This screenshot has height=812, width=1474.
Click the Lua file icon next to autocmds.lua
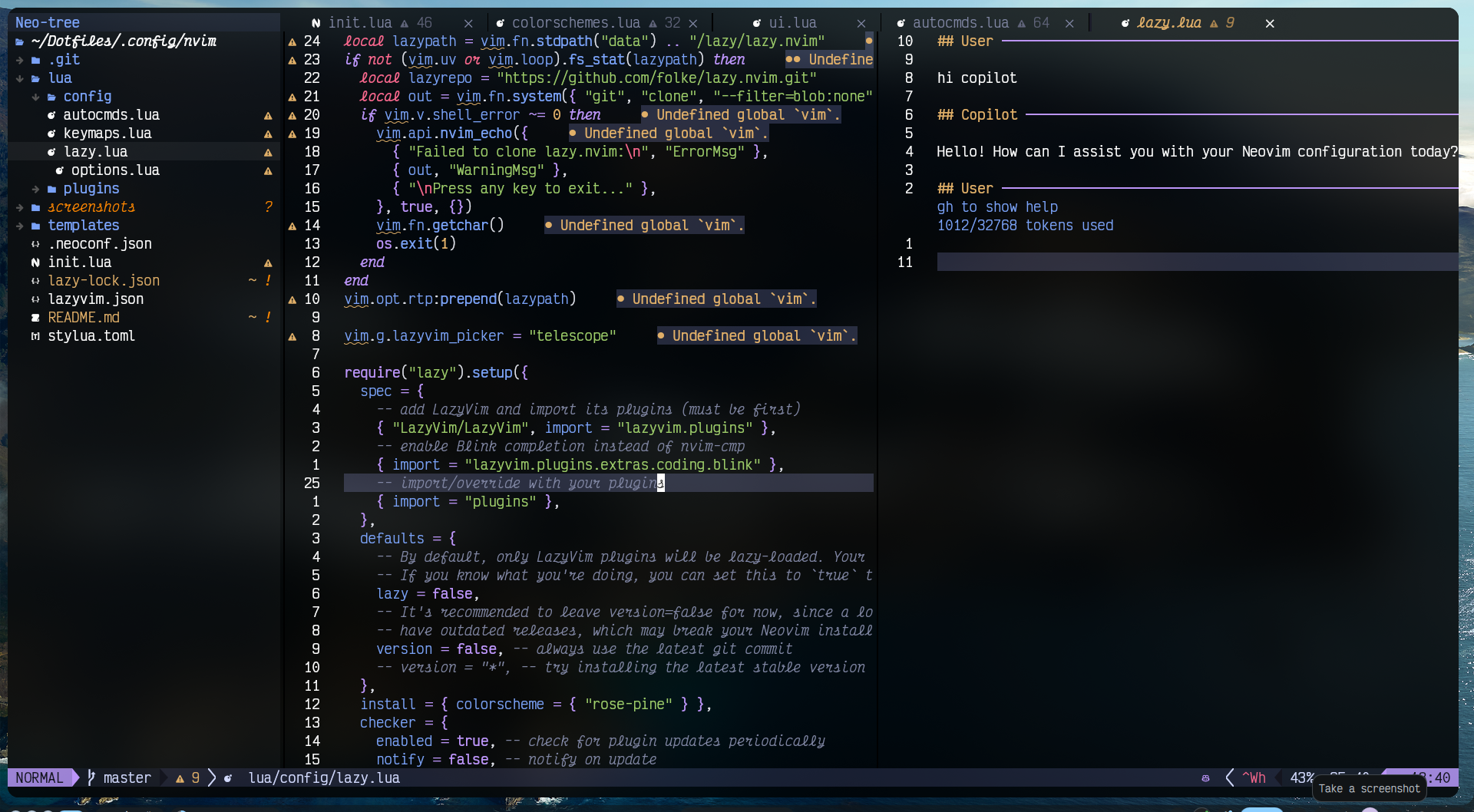coord(51,115)
